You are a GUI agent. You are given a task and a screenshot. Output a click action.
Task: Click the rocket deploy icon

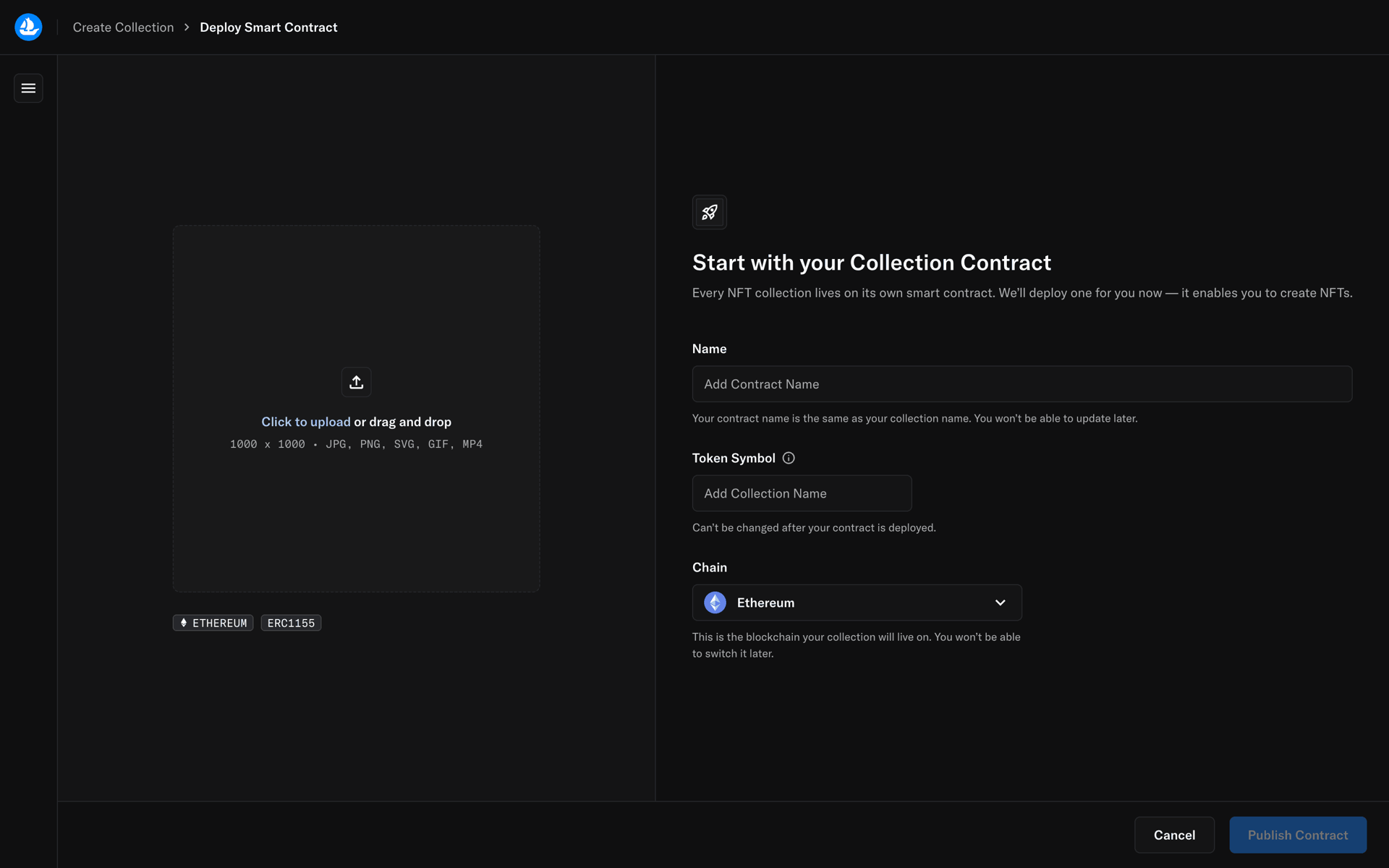click(x=709, y=212)
